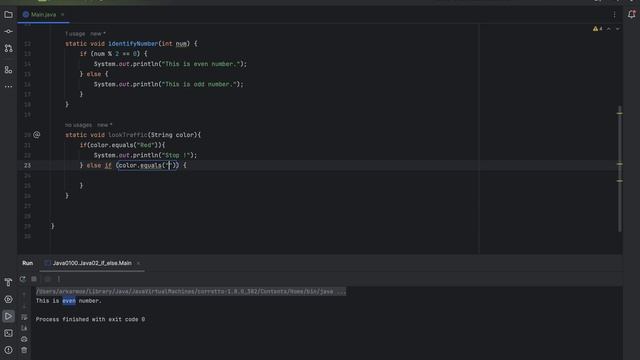
Task: Open the Project folder tool window
Action: (8, 15)
